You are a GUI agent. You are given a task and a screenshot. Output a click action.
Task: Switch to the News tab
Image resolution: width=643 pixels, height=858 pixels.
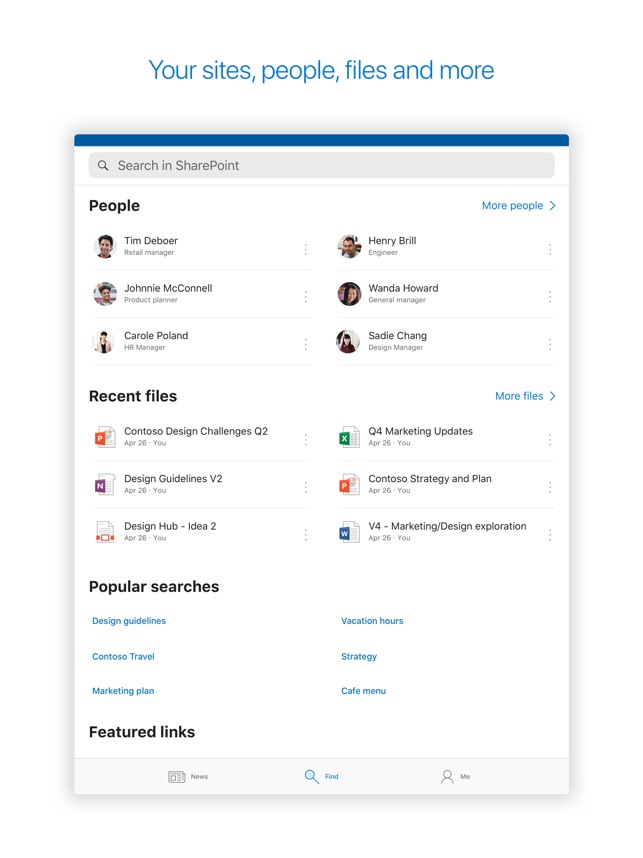(x=188, y=776)
